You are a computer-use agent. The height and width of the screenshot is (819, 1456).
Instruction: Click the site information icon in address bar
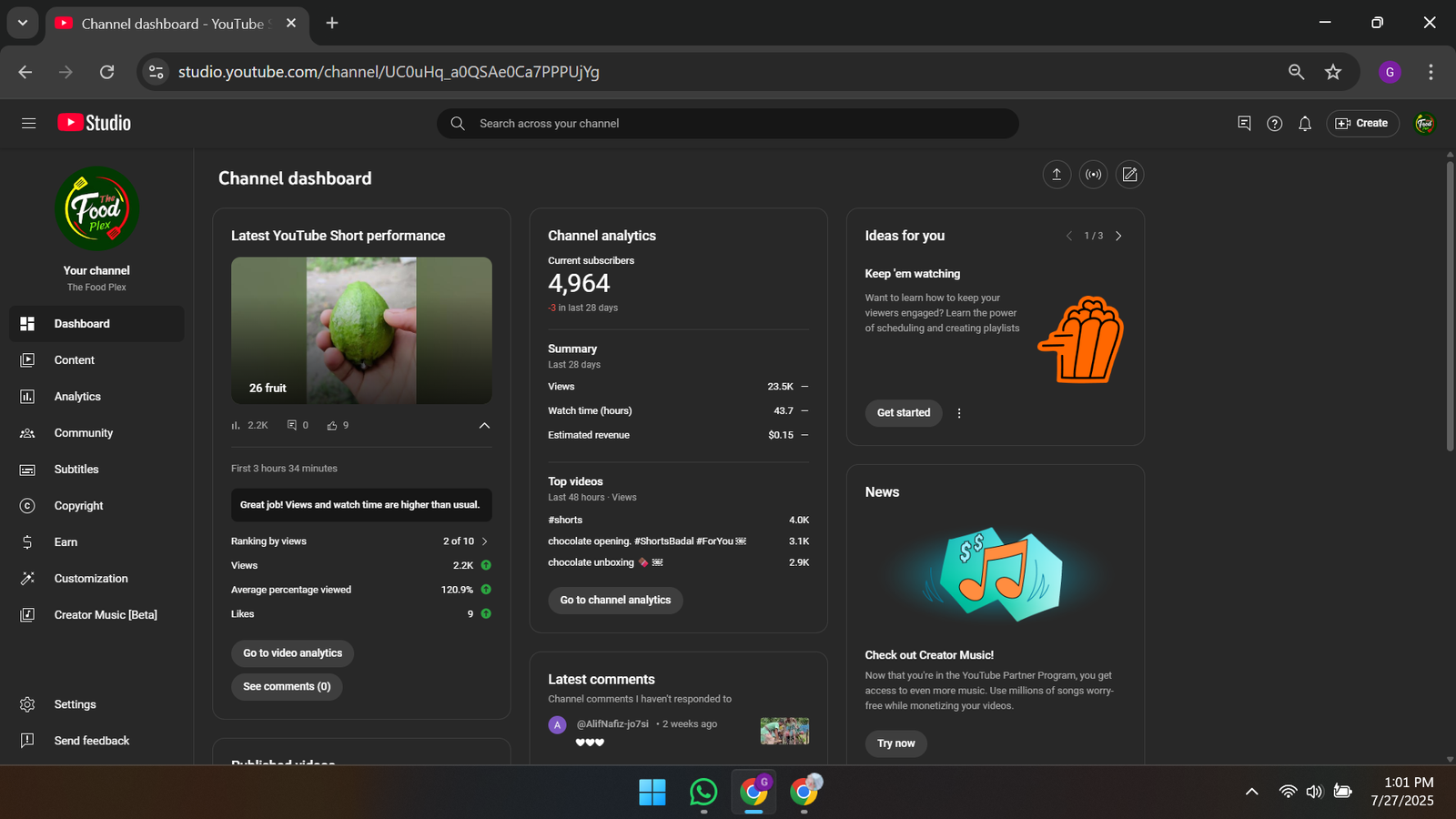tap(157, 72)
